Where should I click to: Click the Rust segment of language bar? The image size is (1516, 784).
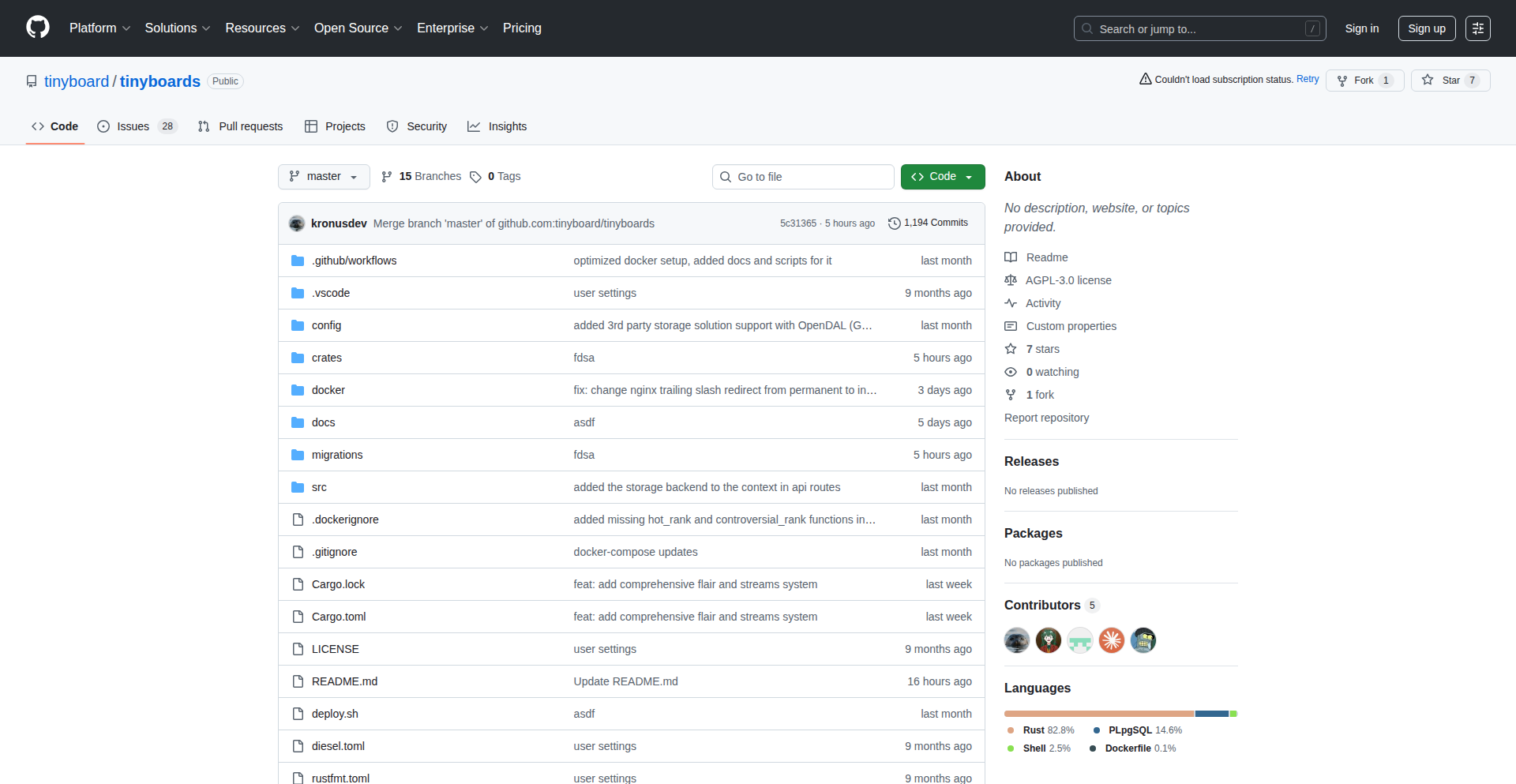pos(1099,714)
